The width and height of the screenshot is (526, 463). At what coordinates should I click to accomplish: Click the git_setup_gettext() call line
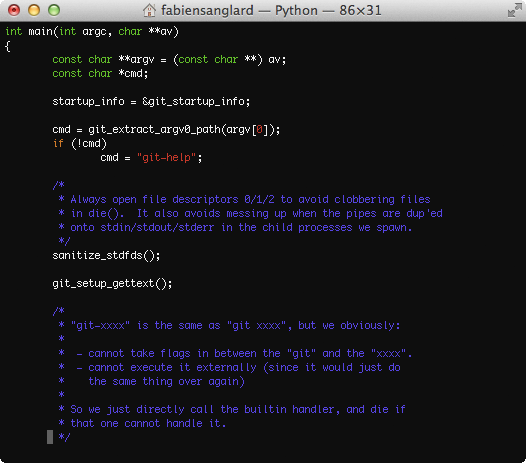click(x=112, y=284)
